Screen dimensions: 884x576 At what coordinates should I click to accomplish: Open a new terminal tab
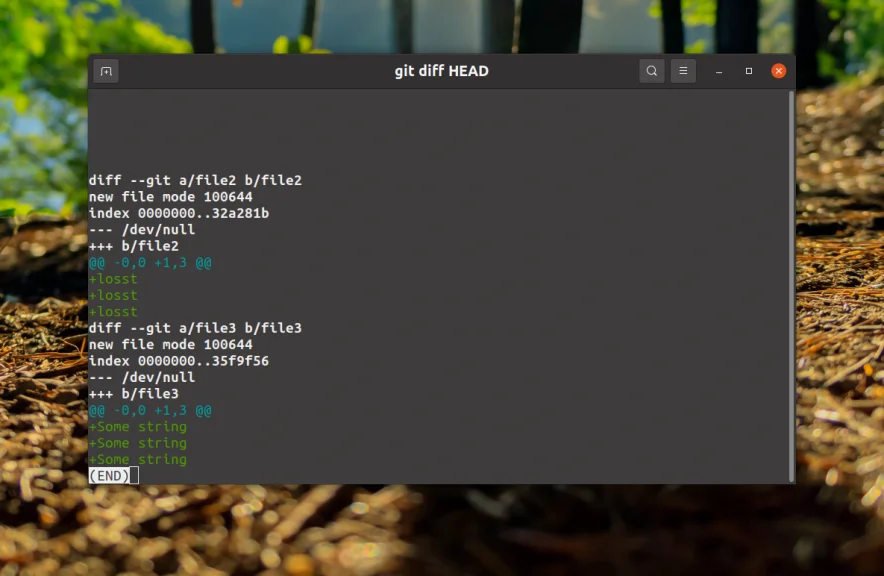tap(106, 71)
